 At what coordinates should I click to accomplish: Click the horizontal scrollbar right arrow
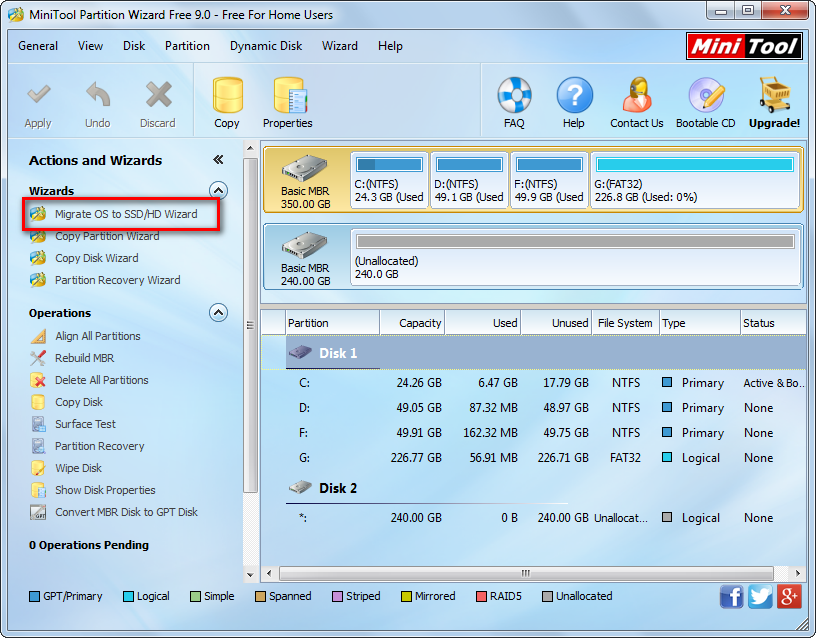click(x=798, y=573)
